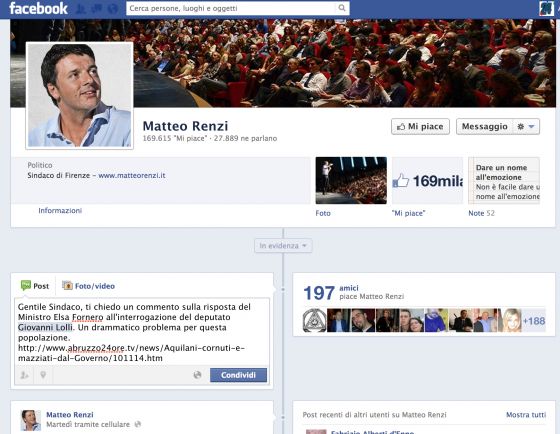Open messages icon in top bar
Viewport: 560px width, 434px height.
point(97,8)
